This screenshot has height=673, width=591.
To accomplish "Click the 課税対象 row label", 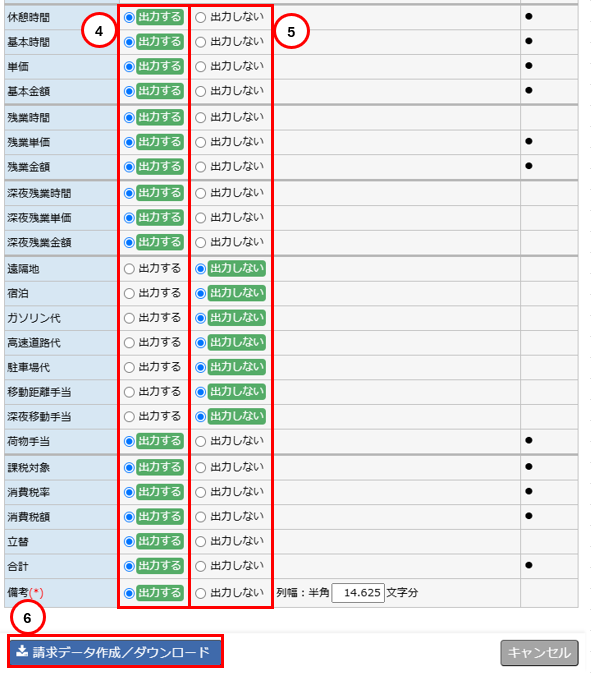I will click(x=28, y=467).
